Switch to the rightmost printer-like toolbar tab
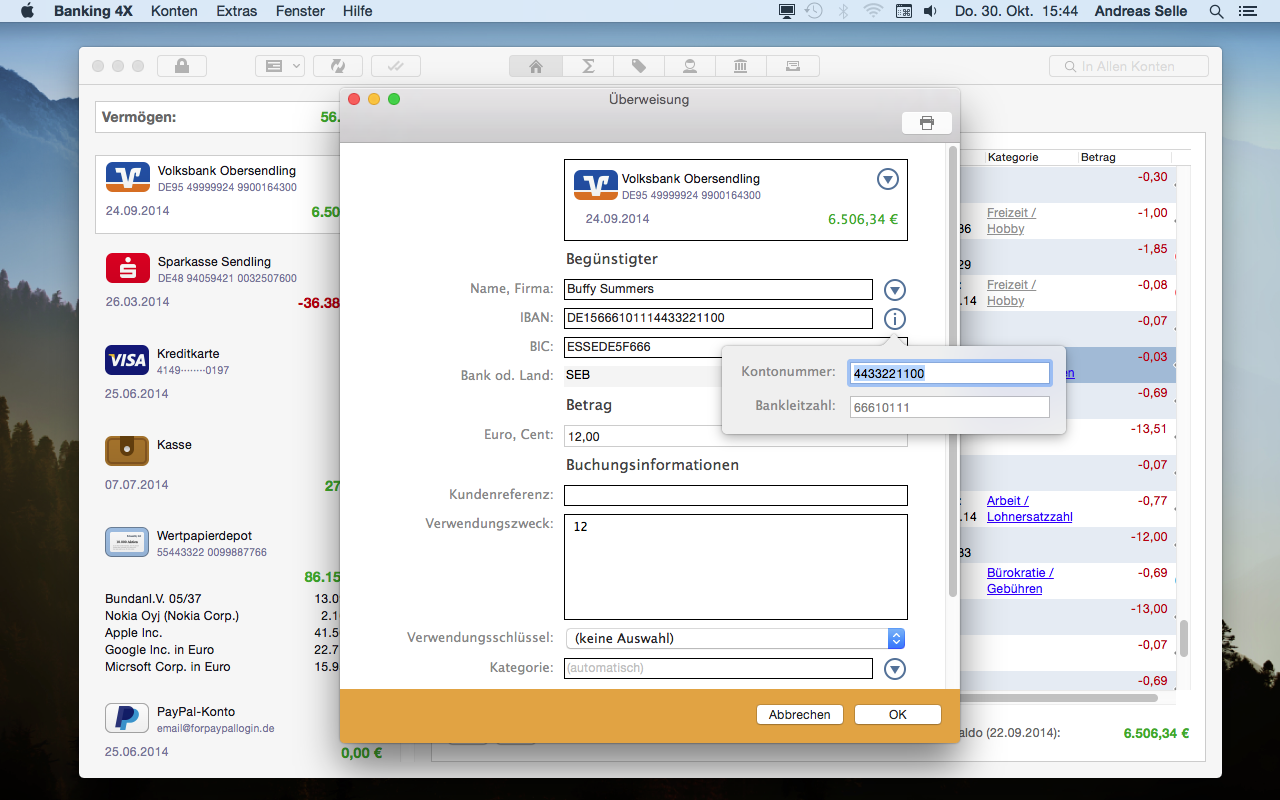 793,66
